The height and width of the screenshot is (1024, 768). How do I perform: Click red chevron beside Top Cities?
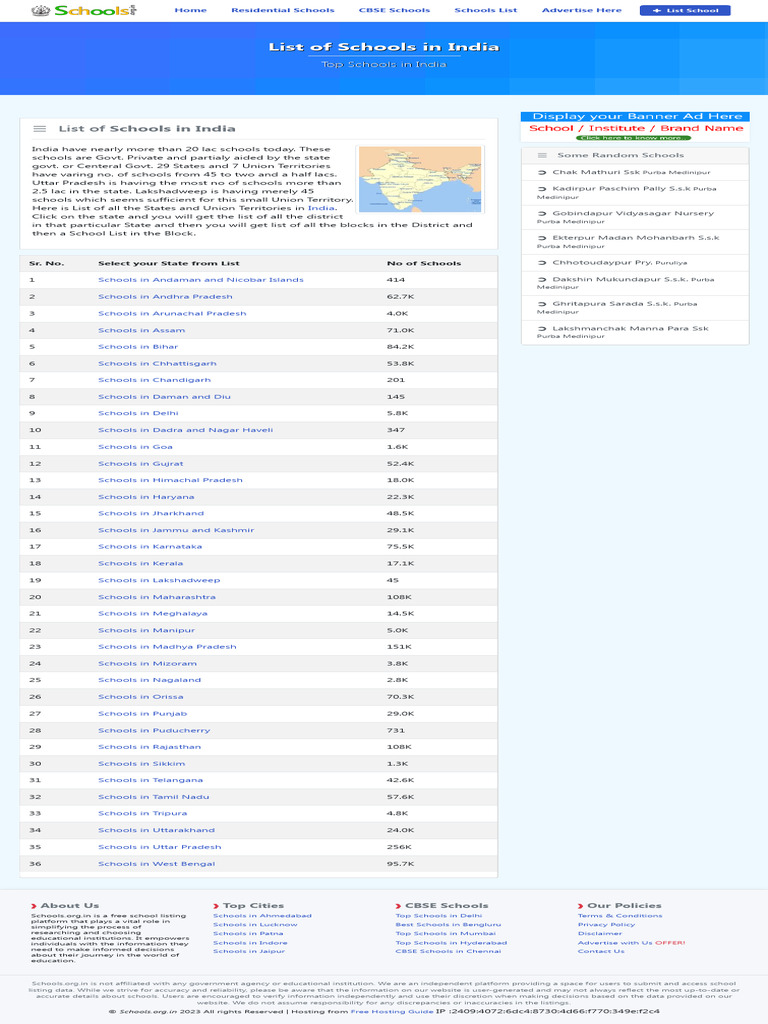[x=216, y=906]
